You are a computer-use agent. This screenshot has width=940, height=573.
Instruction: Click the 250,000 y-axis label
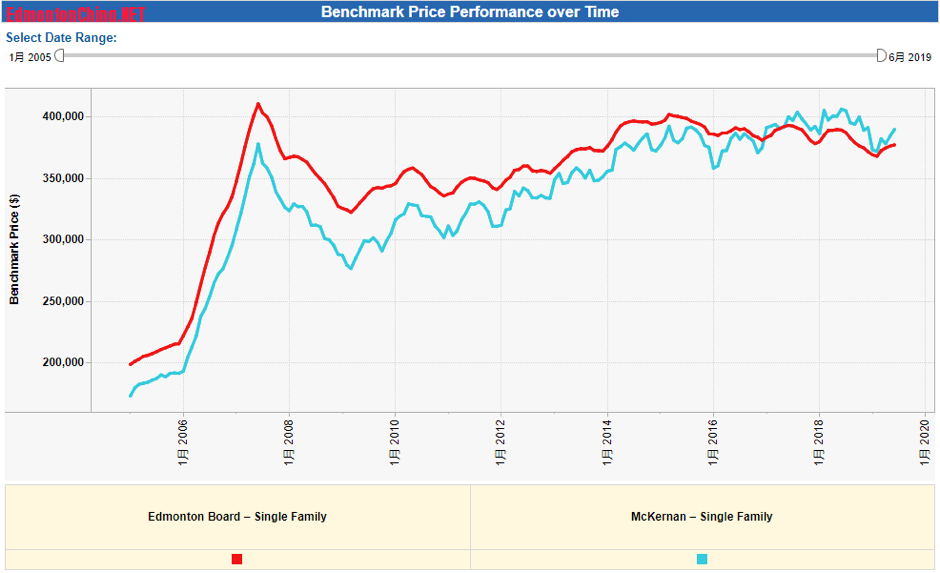[x=63, y=301]
